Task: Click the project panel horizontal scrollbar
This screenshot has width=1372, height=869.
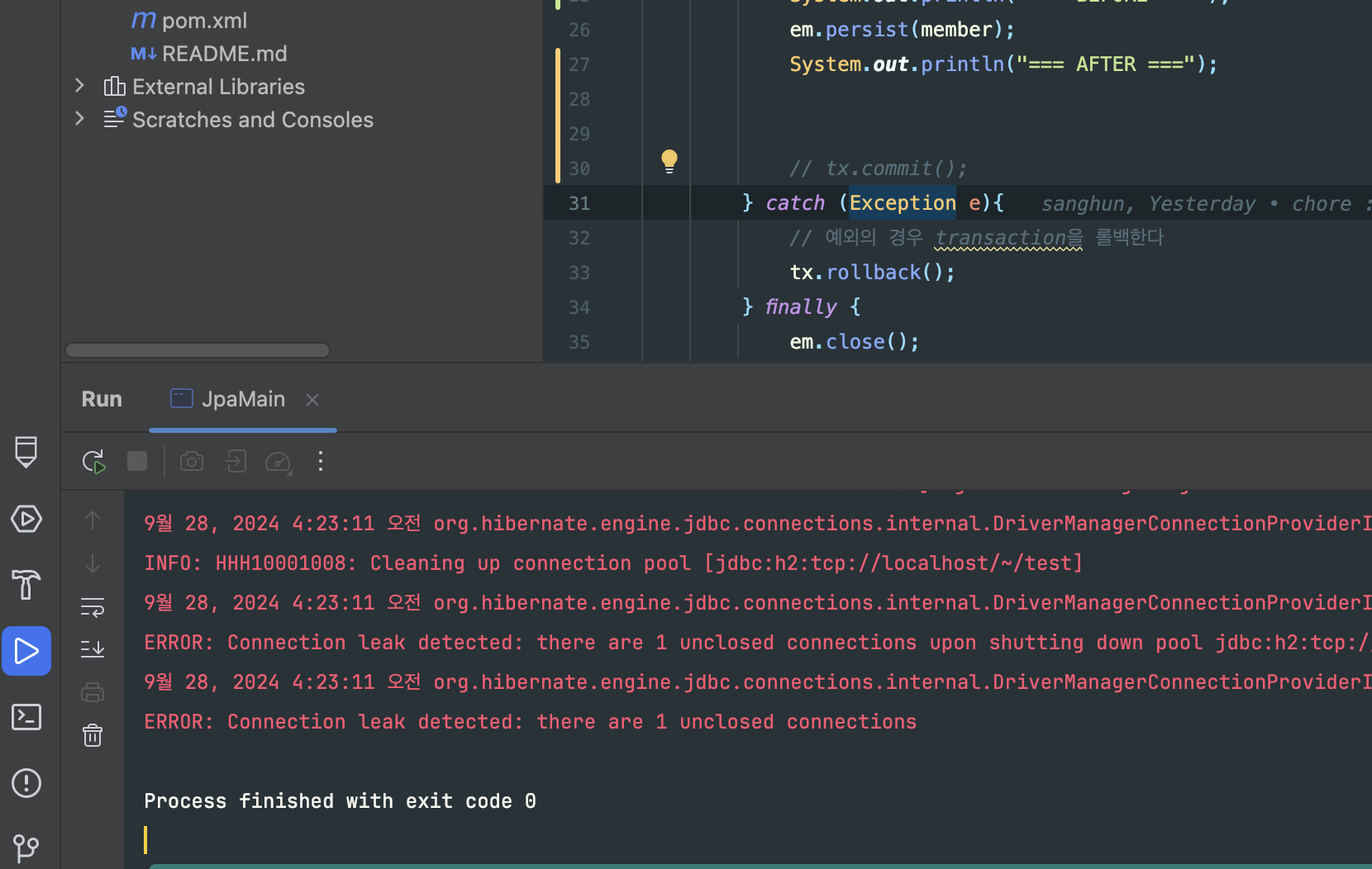Action: [x=198, y=350]
